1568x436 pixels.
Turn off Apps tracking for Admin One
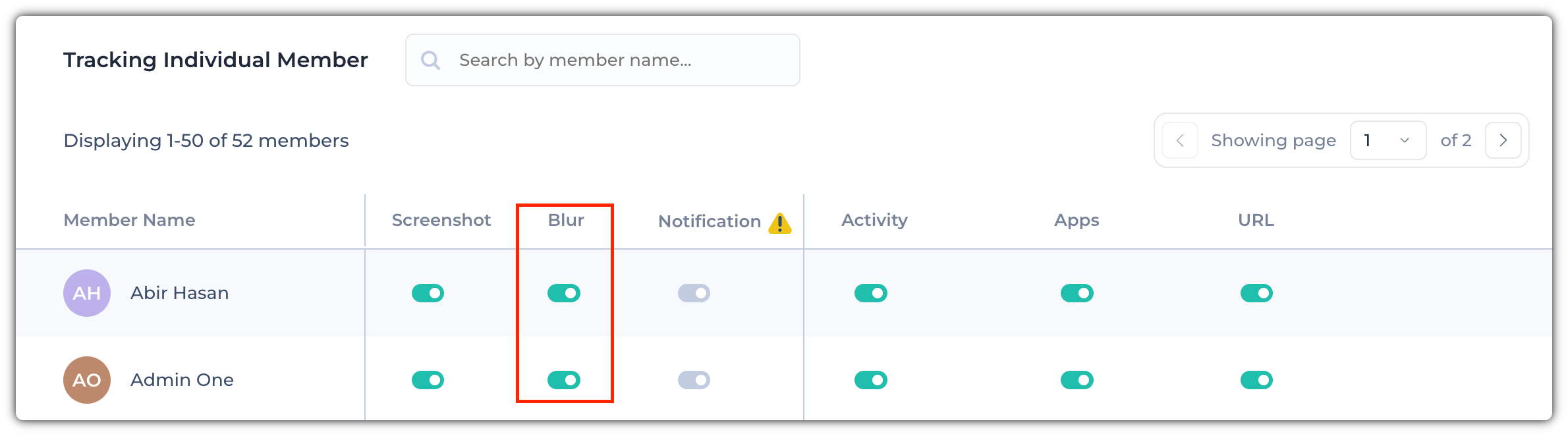tap(1077, 380)
